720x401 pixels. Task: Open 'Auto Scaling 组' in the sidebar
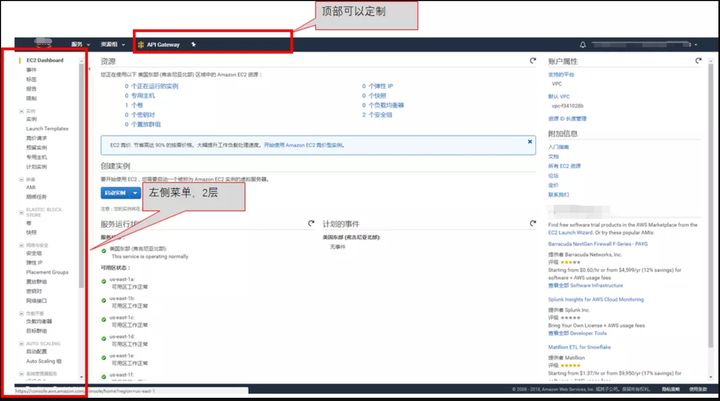click(44, 361)
